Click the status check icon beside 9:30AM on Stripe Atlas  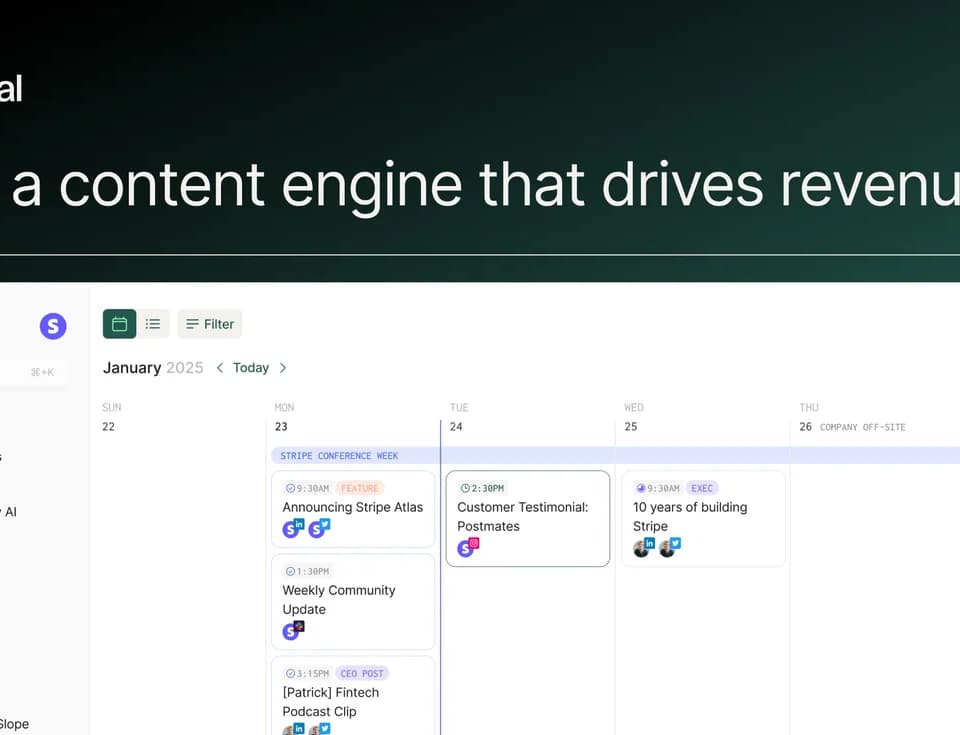point(290,488)
